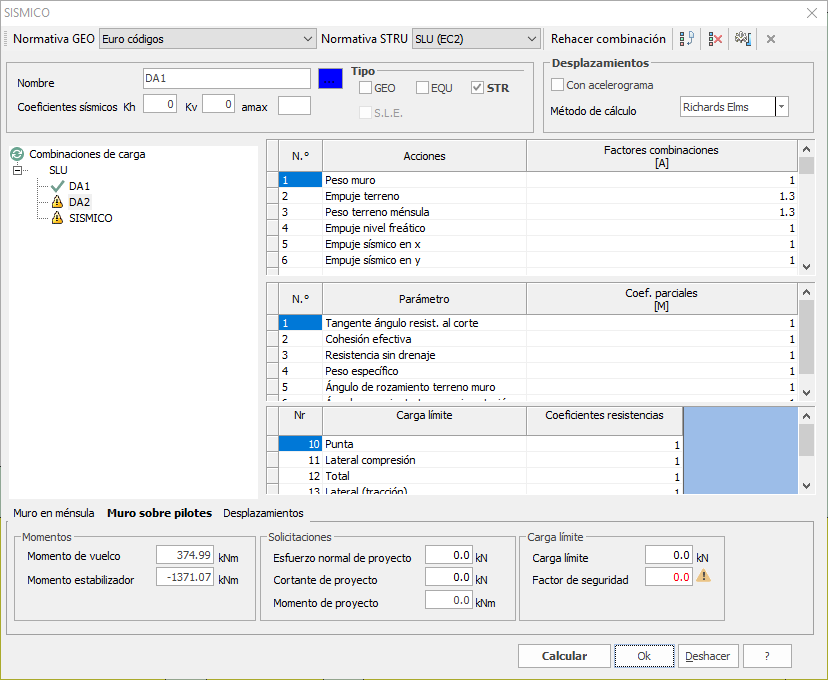The width and height of the screenshot is (828, 680).
Task: Select Combinaciones de carga root node
Action: tap(87, 154)
